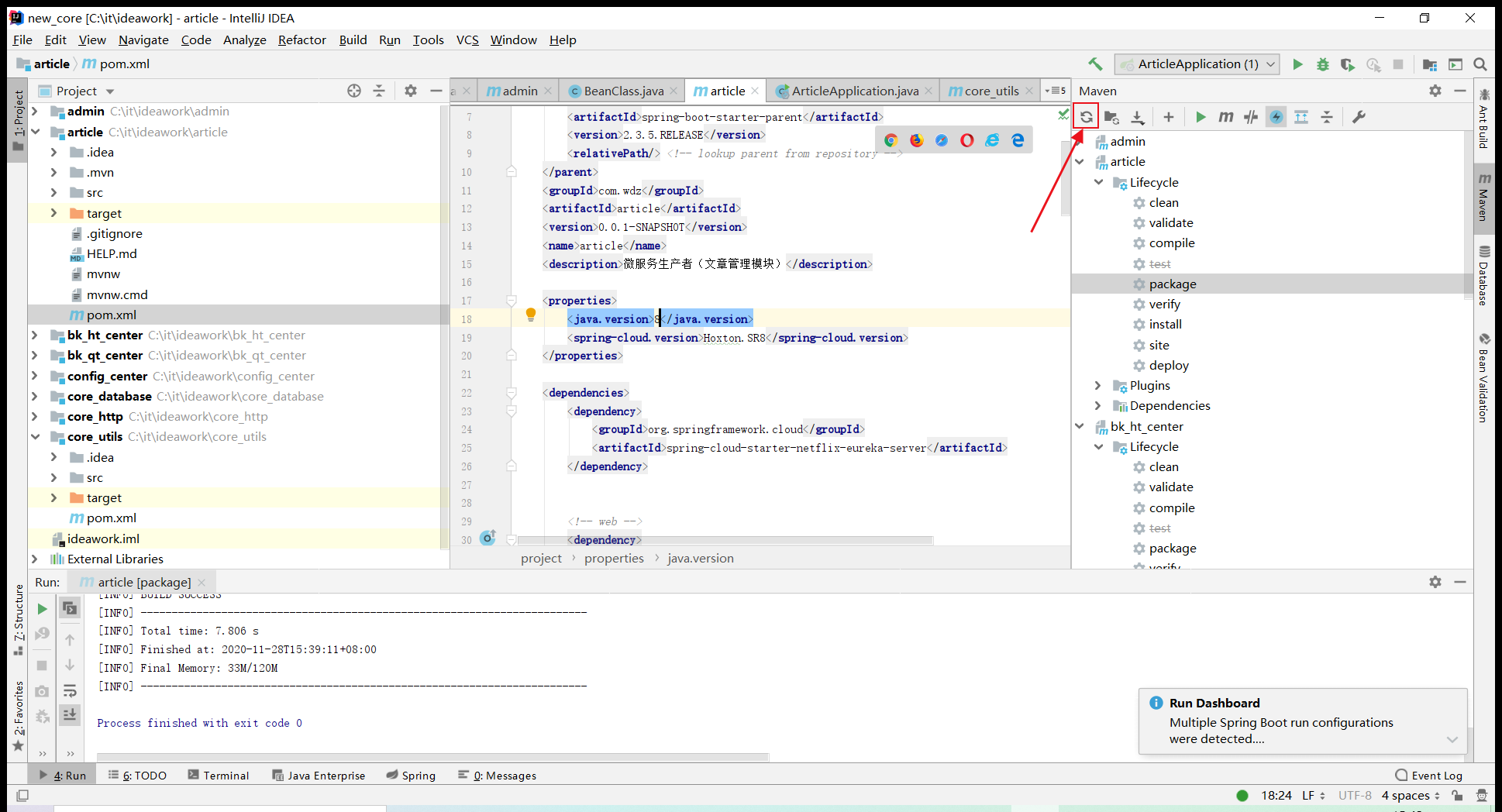Collapse the article Lifecycle node
This screenshot has height=812, width=1502.
click(1097, 182)
